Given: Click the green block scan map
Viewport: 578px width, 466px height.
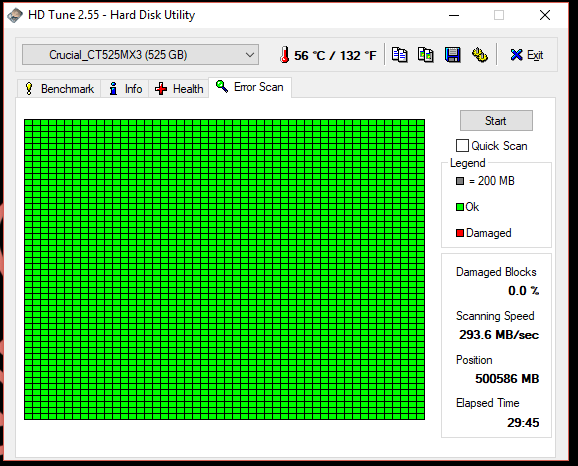Looking at the screenshot, I should [x=224, y=269].
